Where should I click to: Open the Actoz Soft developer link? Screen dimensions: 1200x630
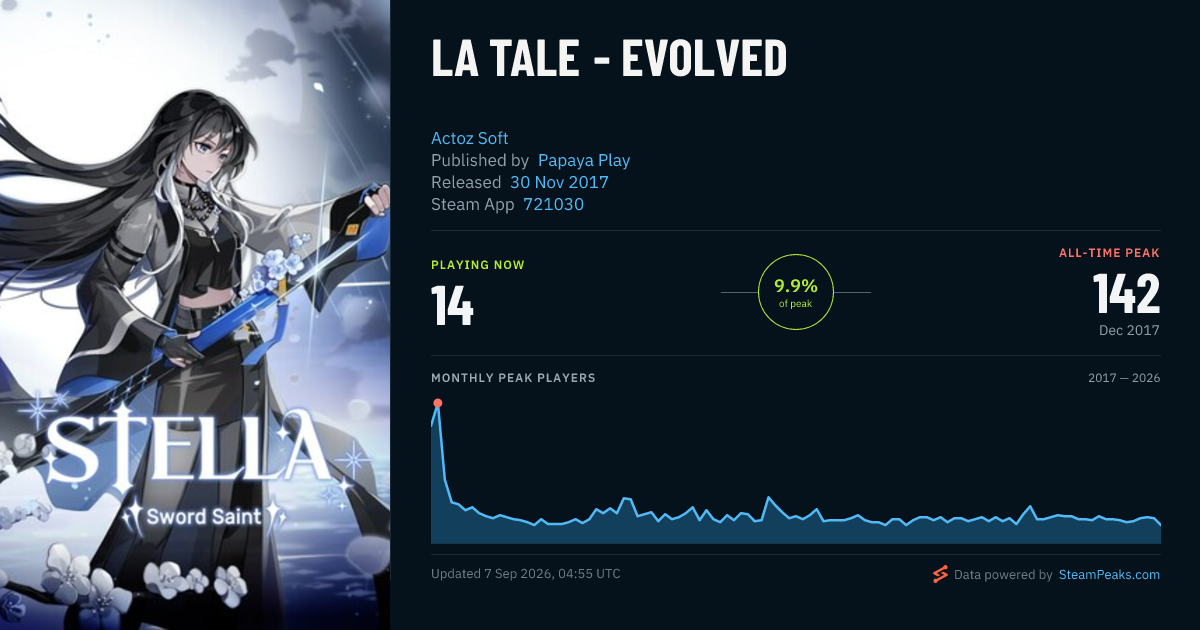tap(470, 138)
